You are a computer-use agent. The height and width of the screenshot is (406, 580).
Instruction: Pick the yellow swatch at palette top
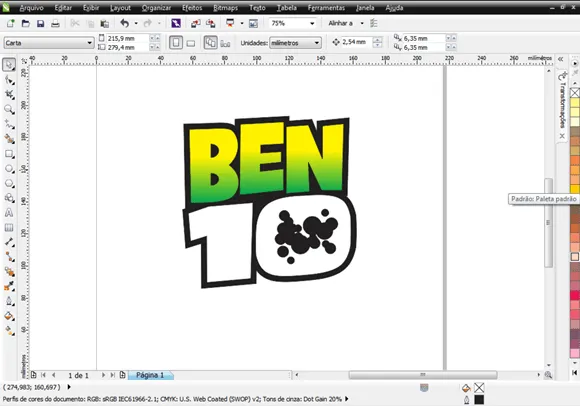click(574, 102)
